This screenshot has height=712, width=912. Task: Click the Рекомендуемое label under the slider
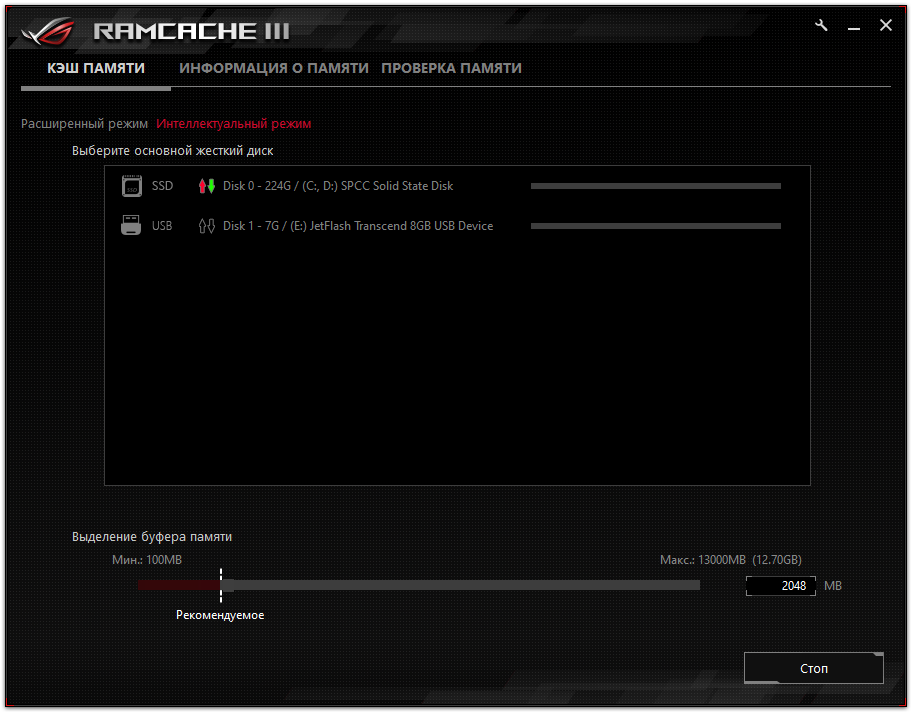click(x=221, y=615)
